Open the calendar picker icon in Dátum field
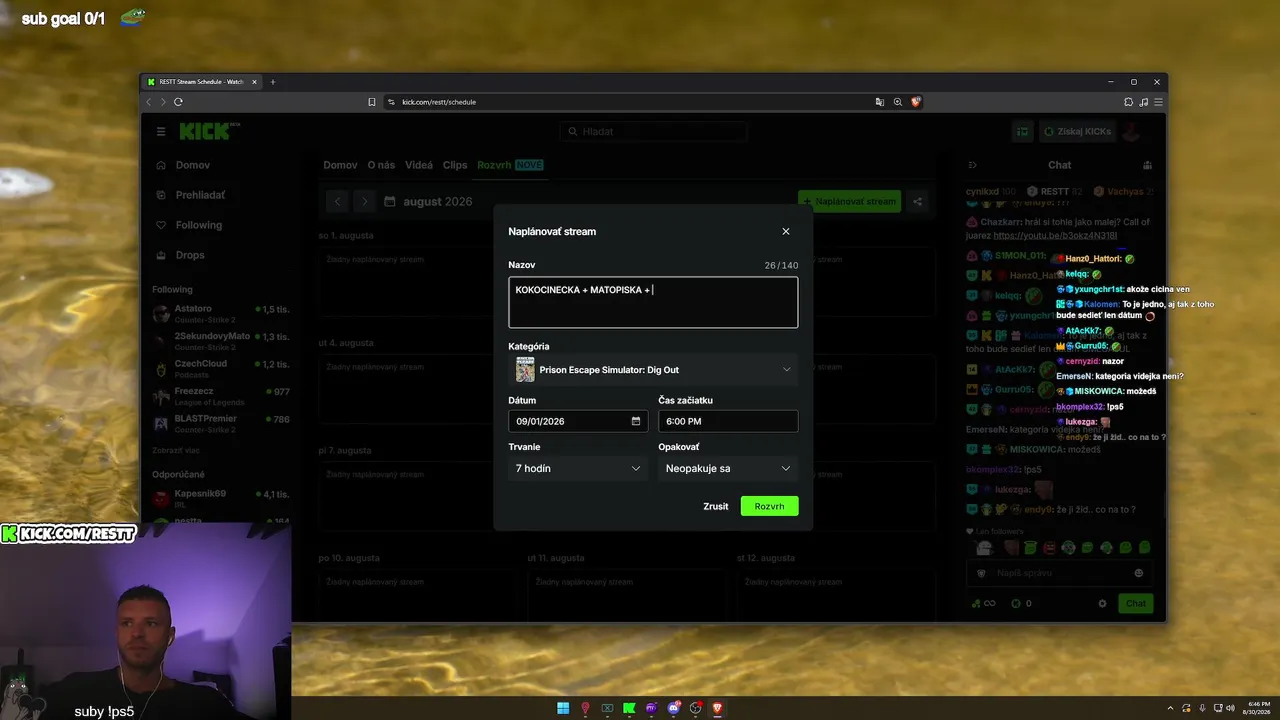This screenshot has width=1280, height=720. click(636, 421)
